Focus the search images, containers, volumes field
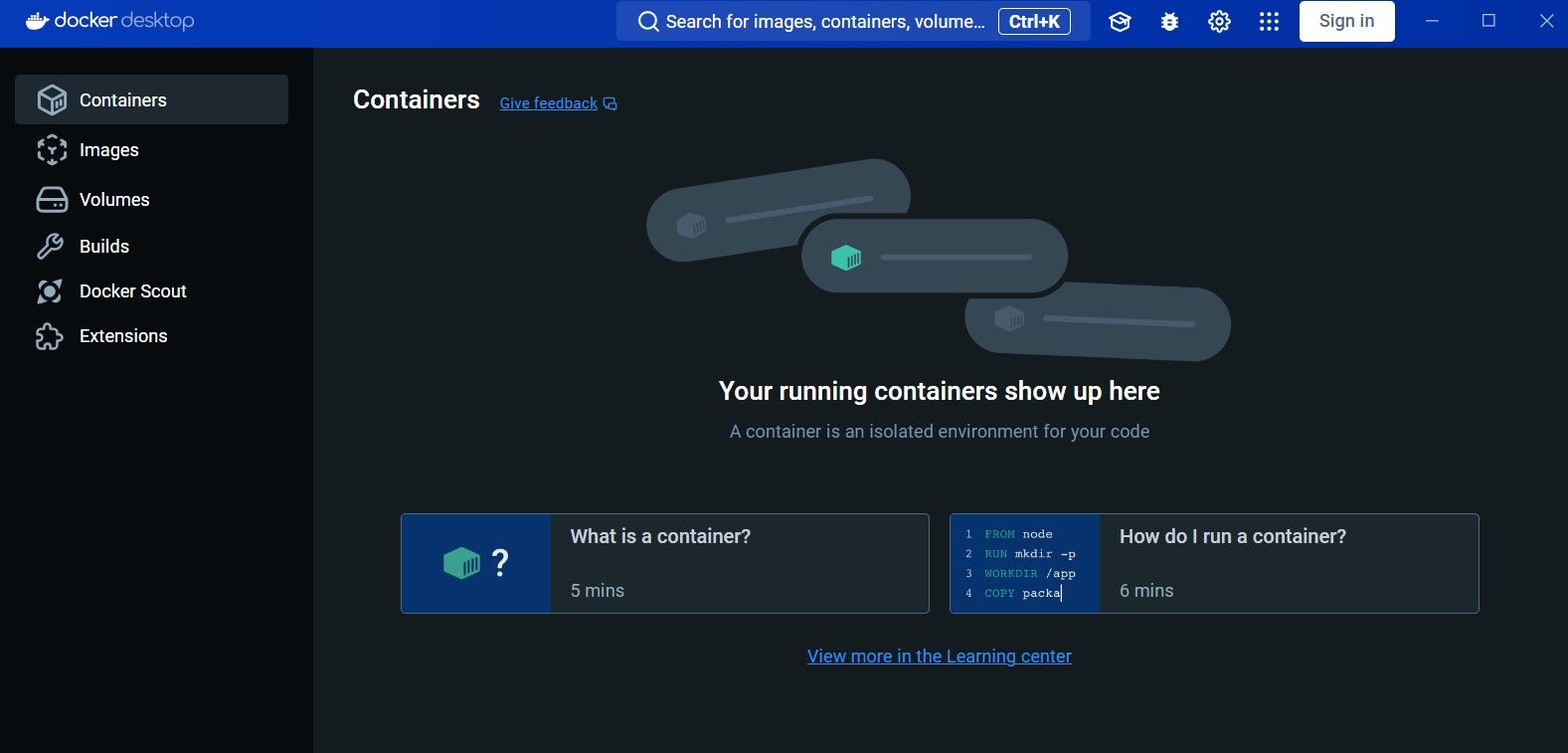The width and height of the screenshot is (1568, 753). (853, 21)
